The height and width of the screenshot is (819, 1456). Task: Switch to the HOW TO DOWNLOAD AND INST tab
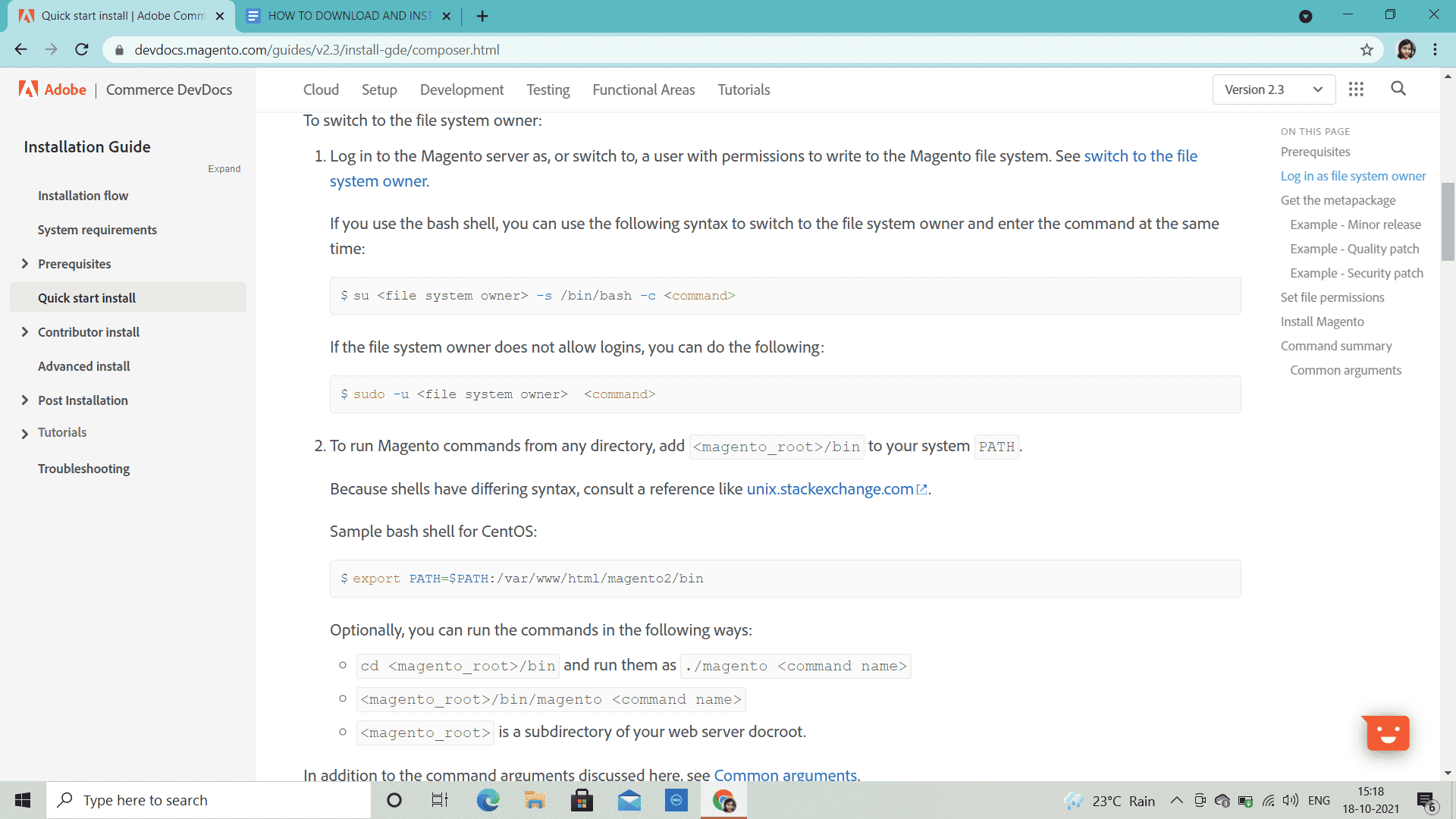(348, 16)
